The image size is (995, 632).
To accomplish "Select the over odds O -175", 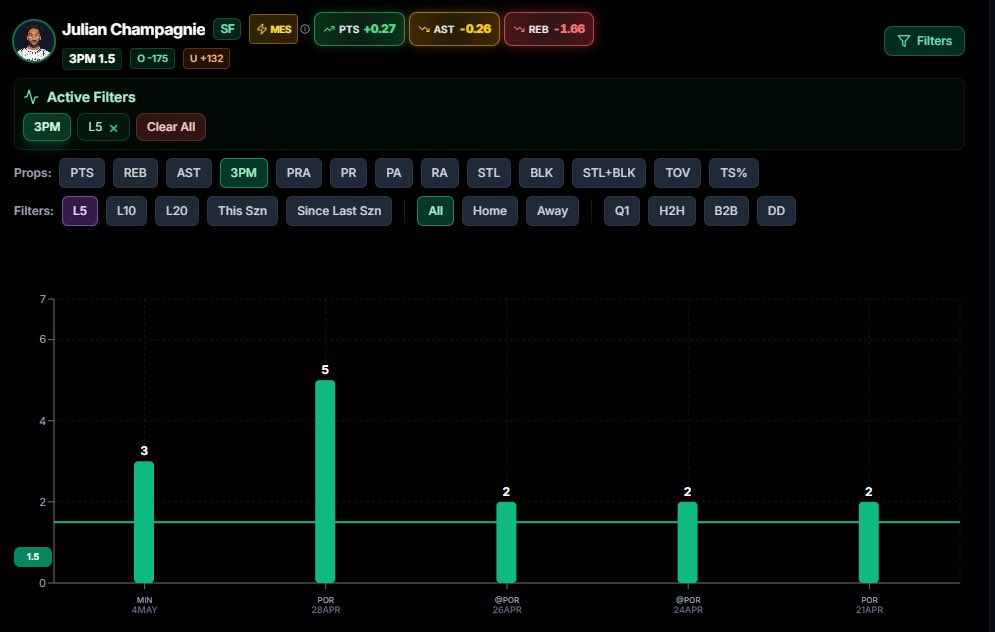I will click(x=152, y=59).
